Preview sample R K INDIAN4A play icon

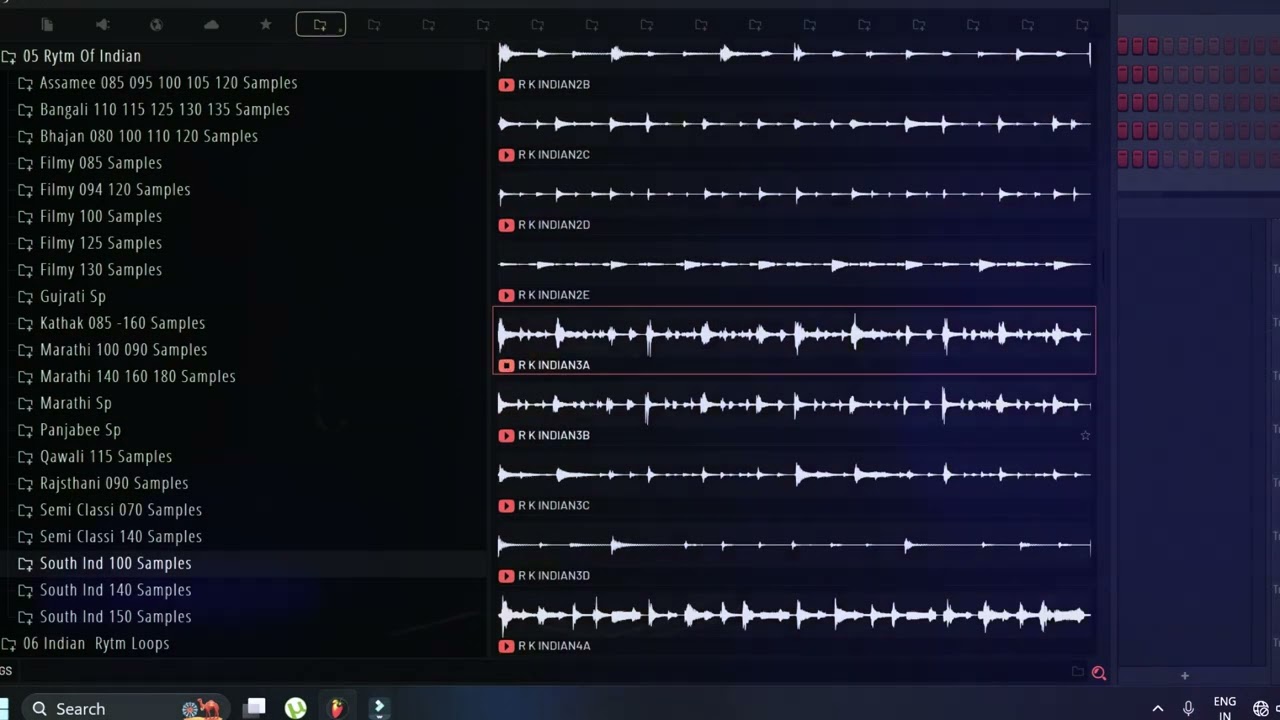pyautogui.click(x=506, y=645)
